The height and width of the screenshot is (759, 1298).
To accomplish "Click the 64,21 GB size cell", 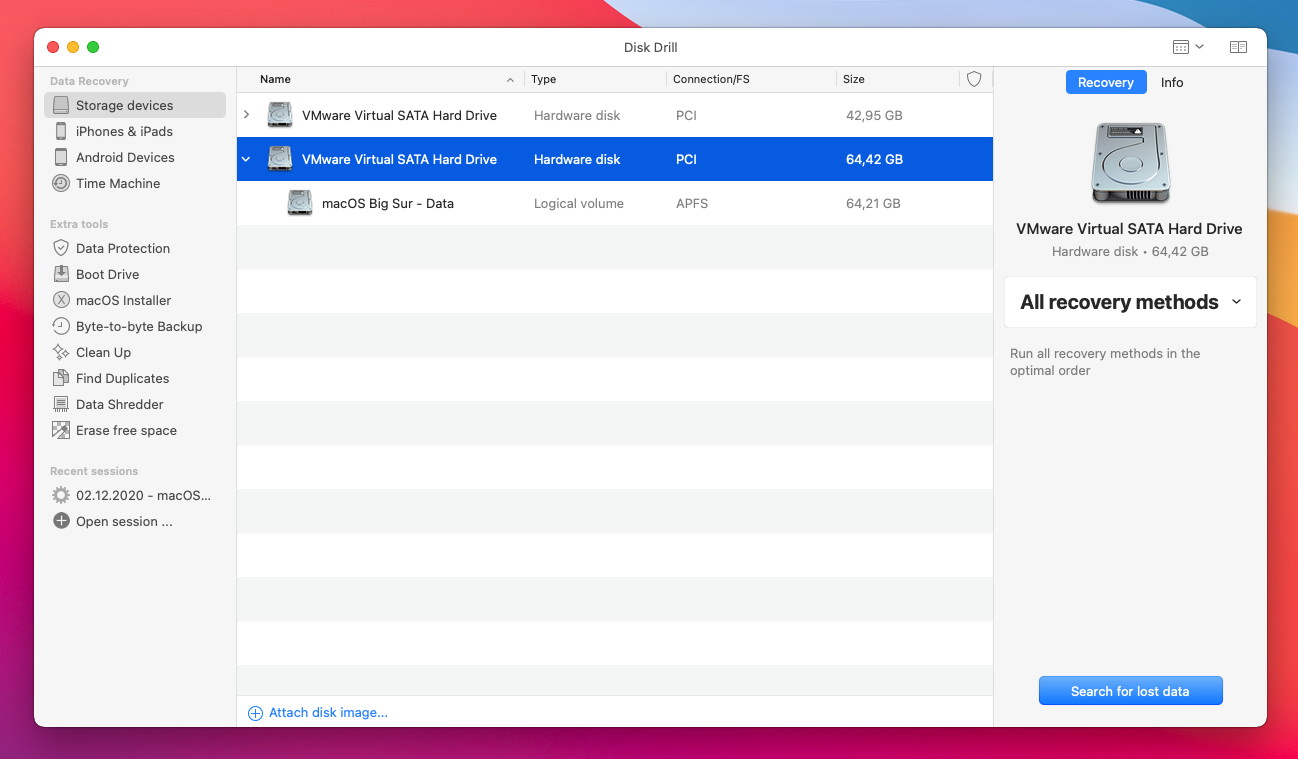I will pos(873,203).
